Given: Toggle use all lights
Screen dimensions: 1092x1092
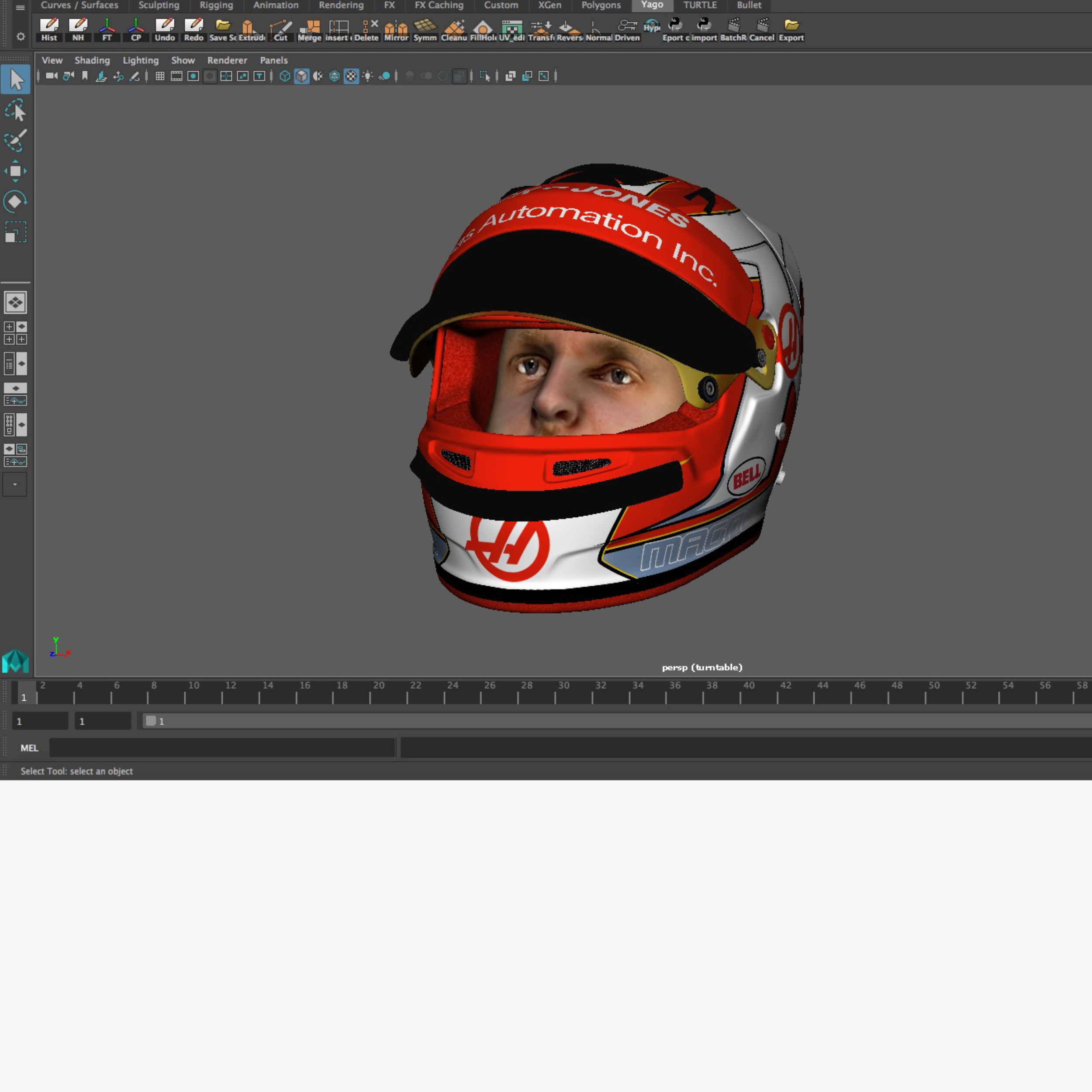Looking at the screenshot, I should pos(367,76).
